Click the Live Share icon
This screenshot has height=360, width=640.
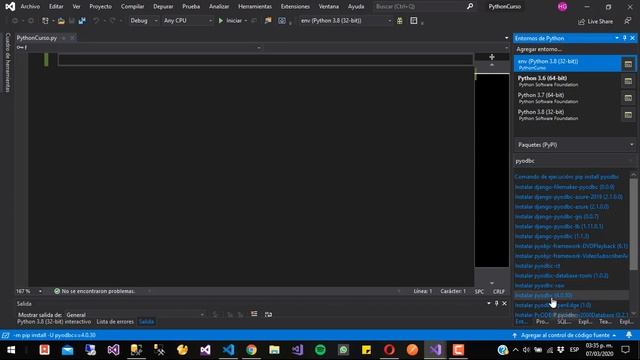click(x=581, y=22)
